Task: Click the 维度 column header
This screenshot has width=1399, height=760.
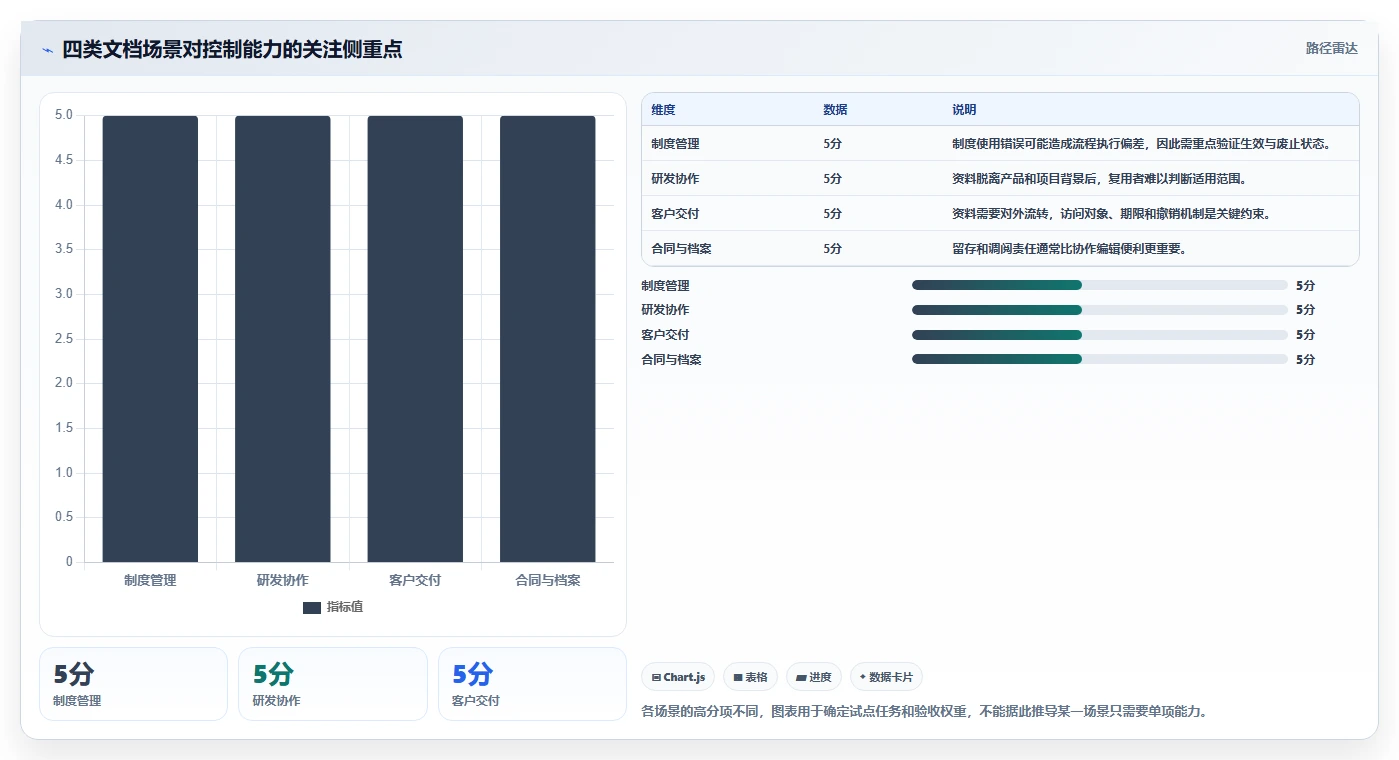Action: pyautogui.click(x=663, y=110)
